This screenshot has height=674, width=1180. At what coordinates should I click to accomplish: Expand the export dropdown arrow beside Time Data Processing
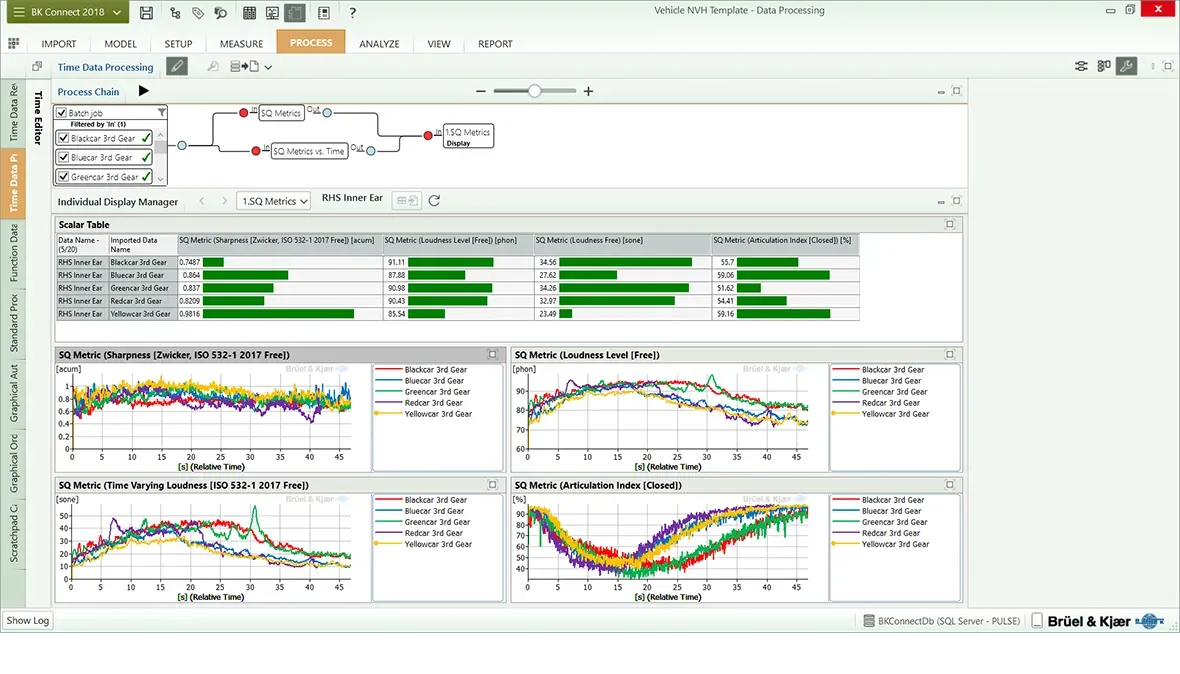[268, 68]
